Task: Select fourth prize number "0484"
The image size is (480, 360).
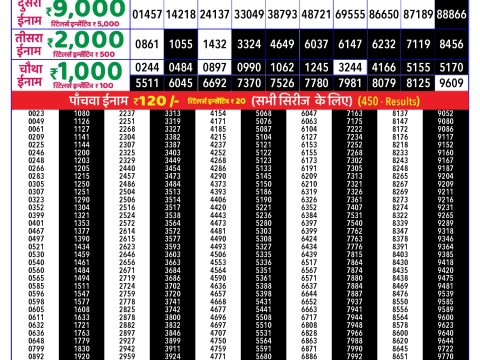Action: [x=181, y=68]
